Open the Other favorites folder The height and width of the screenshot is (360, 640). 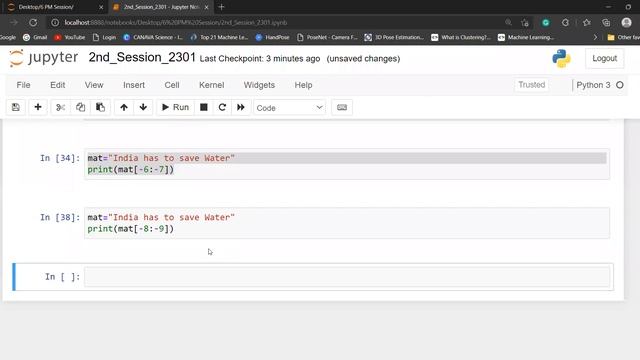pos(623,37)
